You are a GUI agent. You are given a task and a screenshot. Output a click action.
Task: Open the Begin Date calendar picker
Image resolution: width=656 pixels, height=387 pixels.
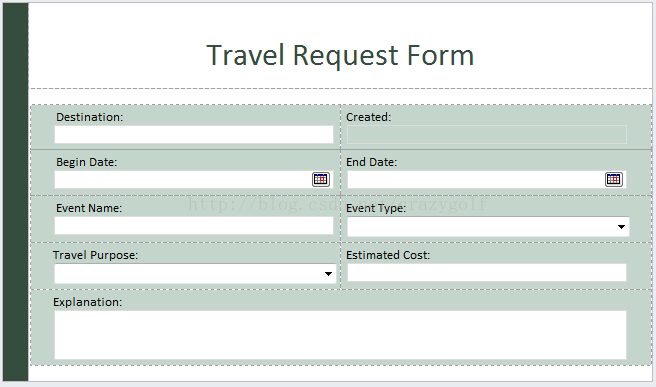pyautogui.click(x=321, y=179)
